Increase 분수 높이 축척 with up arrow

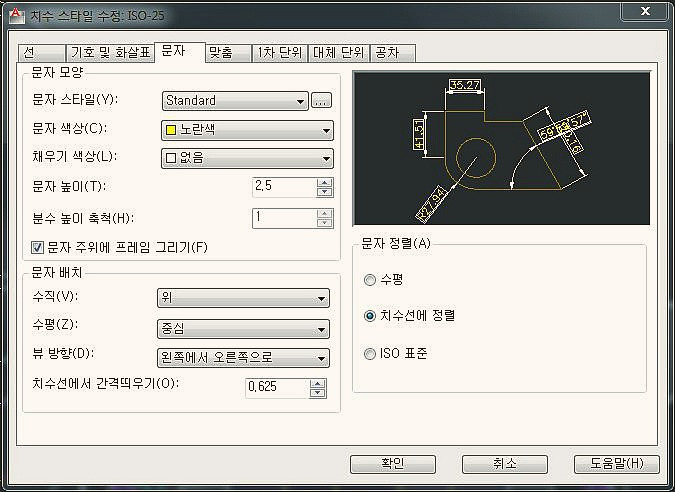pos(325,214)
